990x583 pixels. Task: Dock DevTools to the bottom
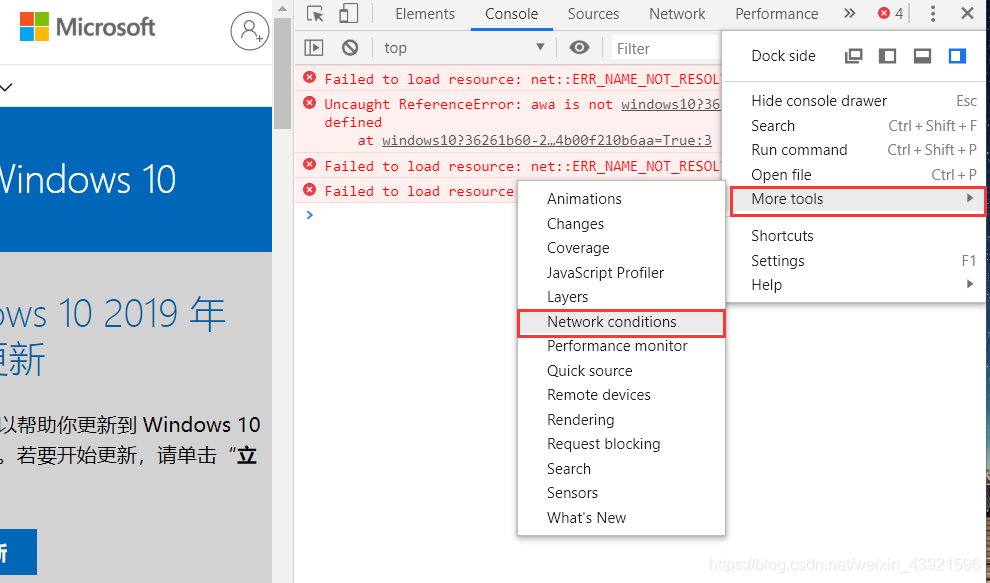(922, 56)
